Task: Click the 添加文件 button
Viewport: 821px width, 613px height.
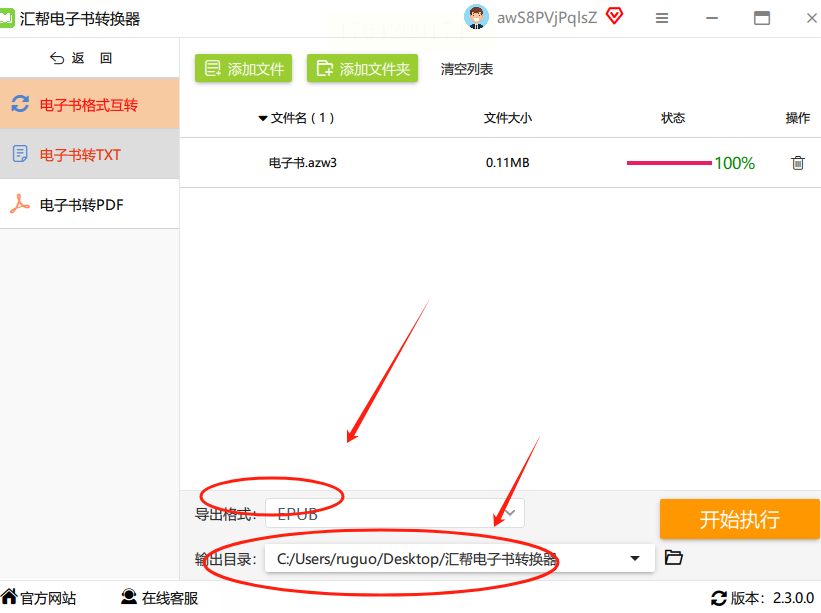Action: [x=243, y=69]
